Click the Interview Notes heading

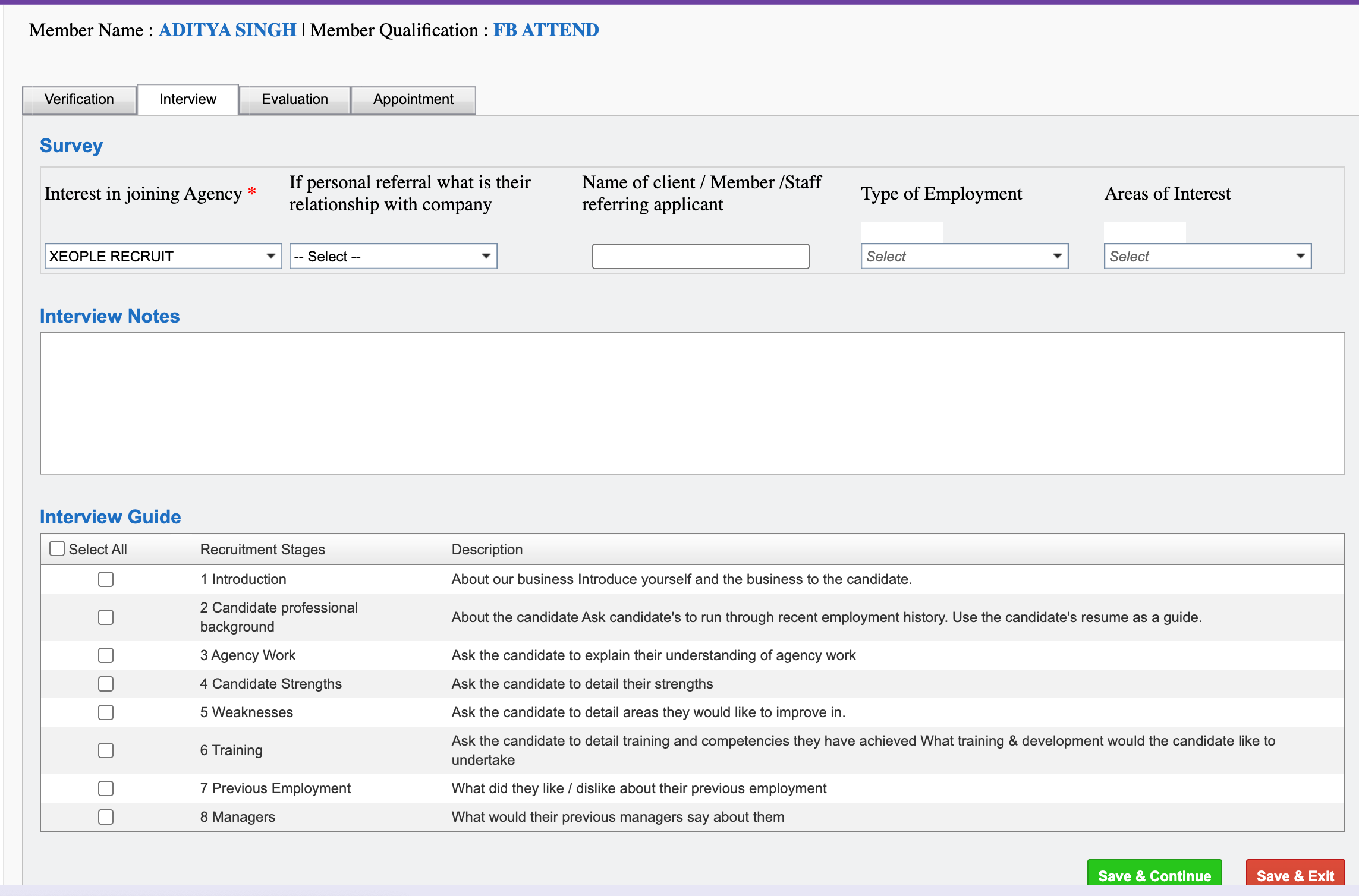tap(109, 316)
